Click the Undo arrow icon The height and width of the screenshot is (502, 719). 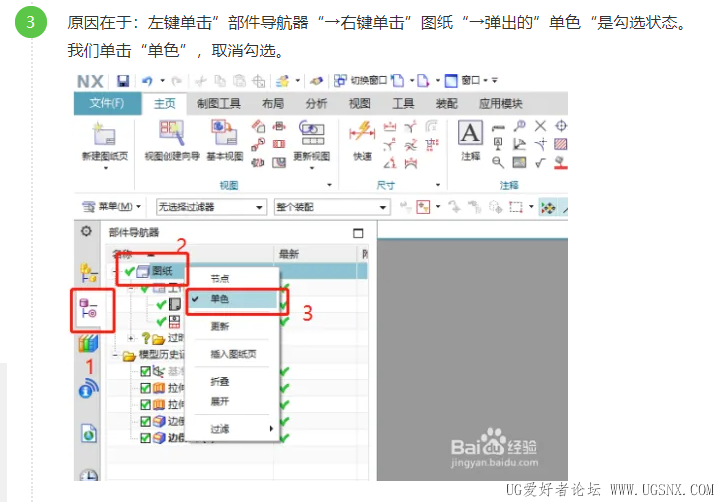tap(147, 81)
